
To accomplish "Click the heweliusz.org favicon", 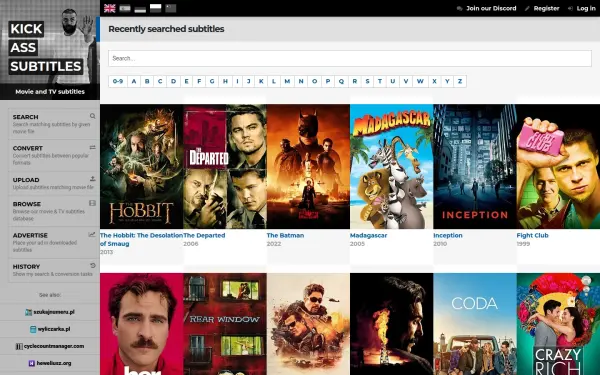I will click(32, 363).
